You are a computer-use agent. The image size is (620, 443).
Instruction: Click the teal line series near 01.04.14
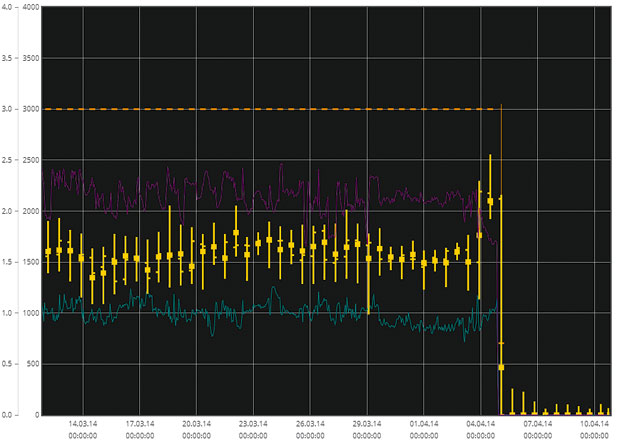tap(424, 327)
